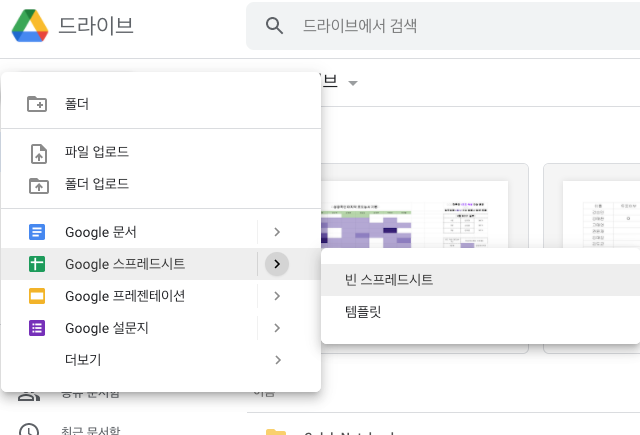Click the Google Docs blue icon

[x=37, y=232]
